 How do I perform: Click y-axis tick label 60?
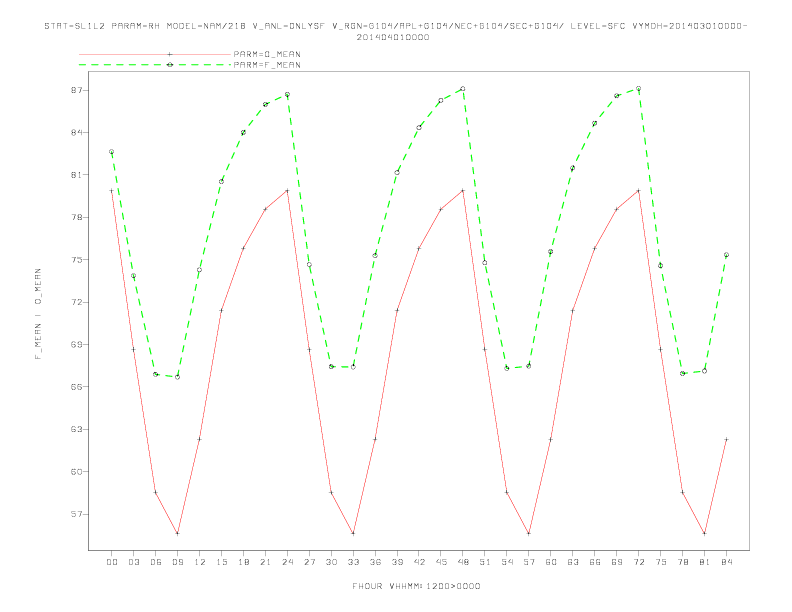[77, 472]
